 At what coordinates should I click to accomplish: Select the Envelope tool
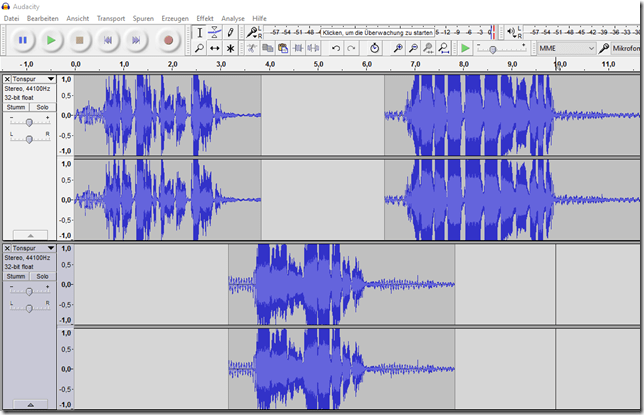pyautogui.click(x=215, y=33)
